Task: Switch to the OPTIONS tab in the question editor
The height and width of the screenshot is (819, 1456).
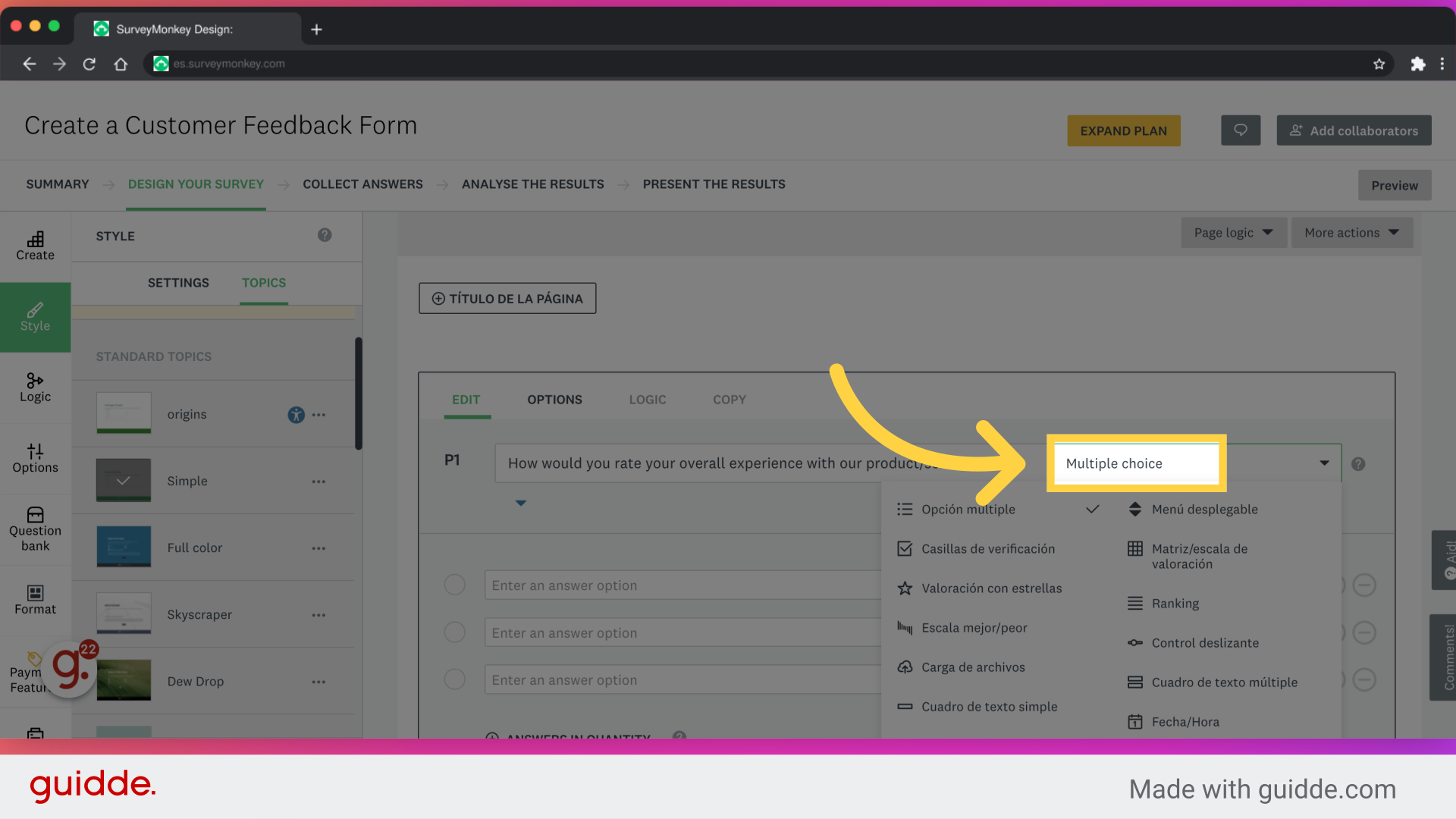Action: [x=554, y=400]
